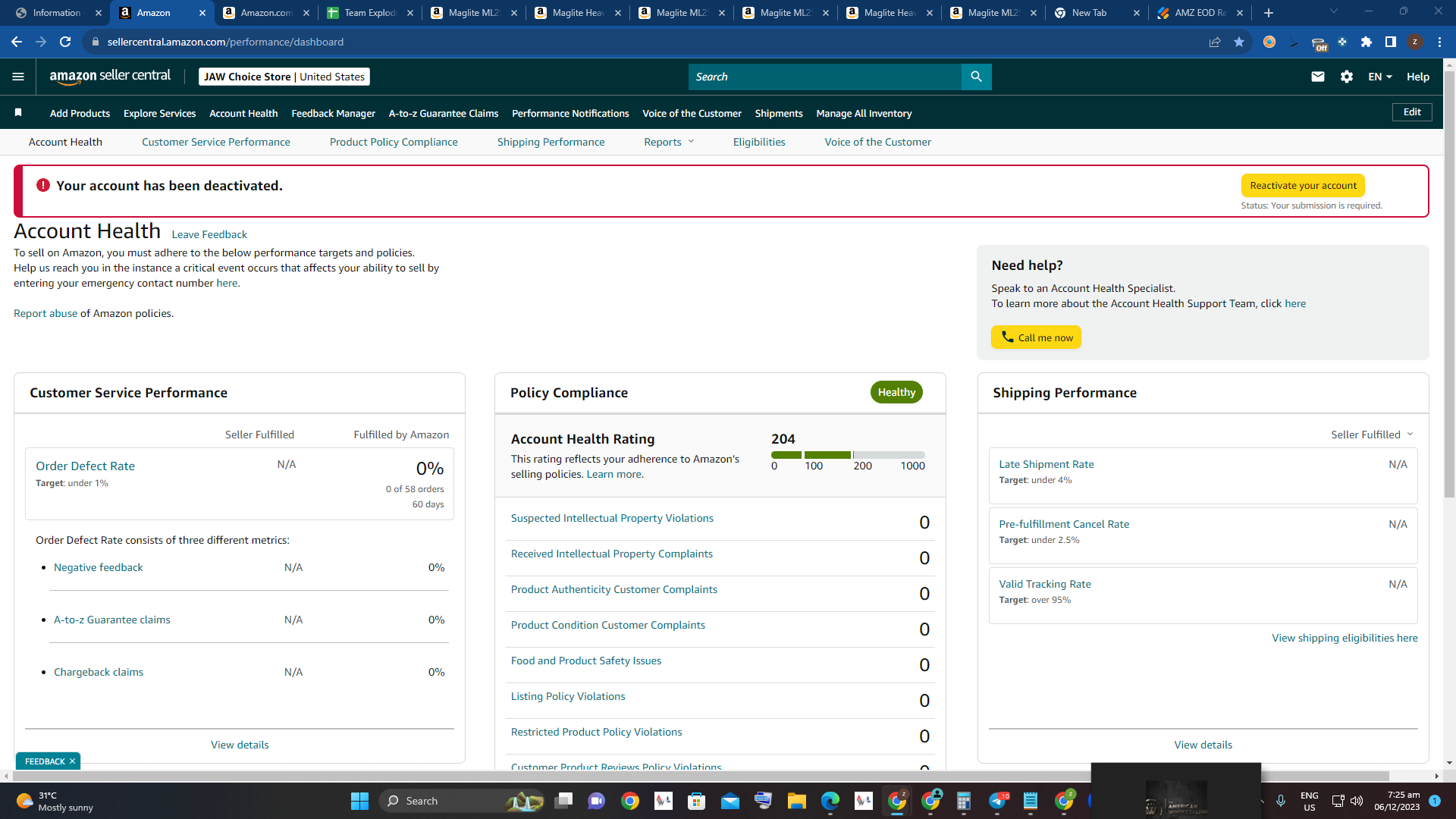Click the page vertical scrollbar

[x=1449, y=284]
